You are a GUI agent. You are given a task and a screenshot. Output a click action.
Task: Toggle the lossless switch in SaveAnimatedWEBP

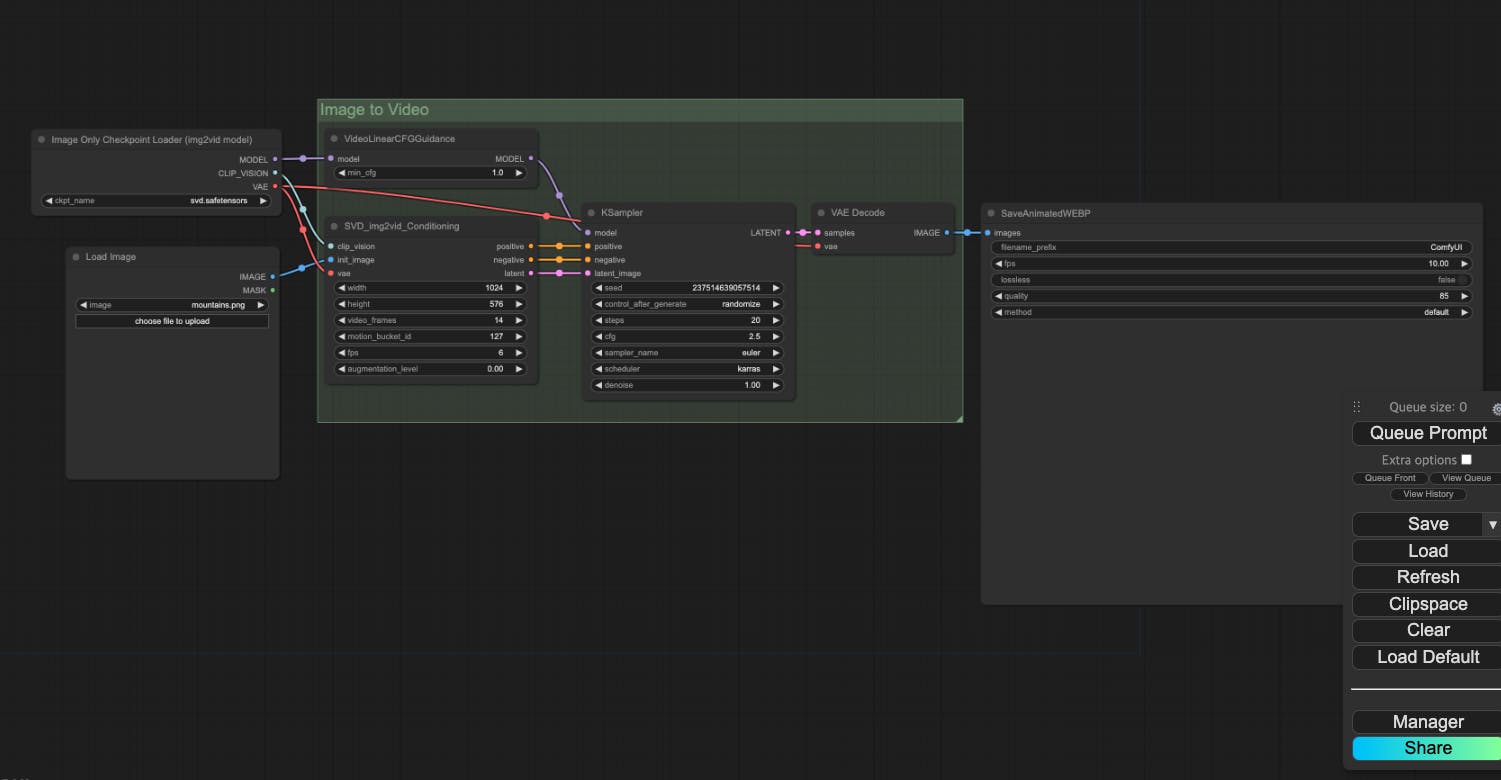click(1462, 280)
